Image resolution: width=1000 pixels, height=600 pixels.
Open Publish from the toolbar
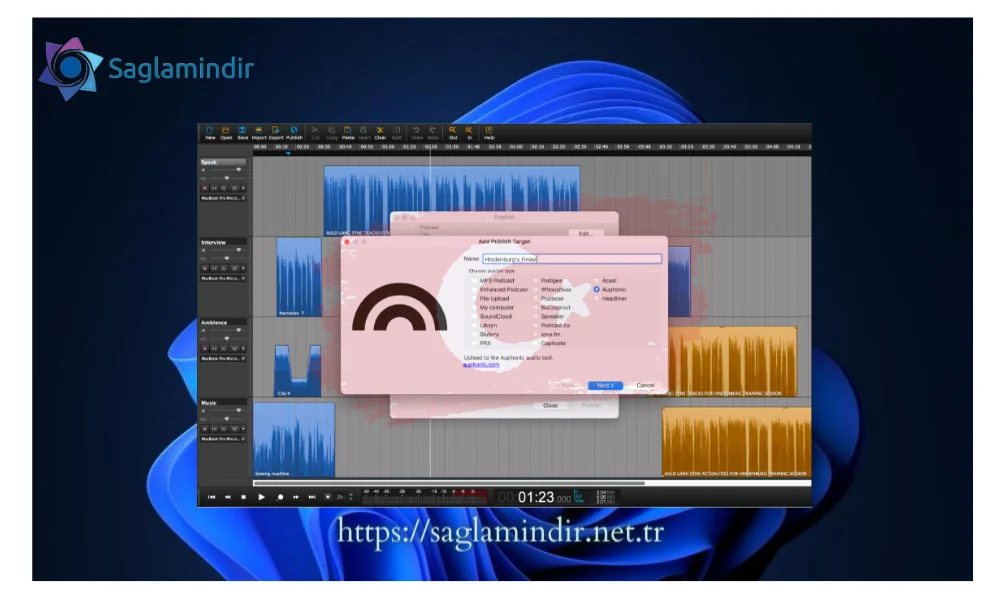pyautogui.click(x=294, y=133)
